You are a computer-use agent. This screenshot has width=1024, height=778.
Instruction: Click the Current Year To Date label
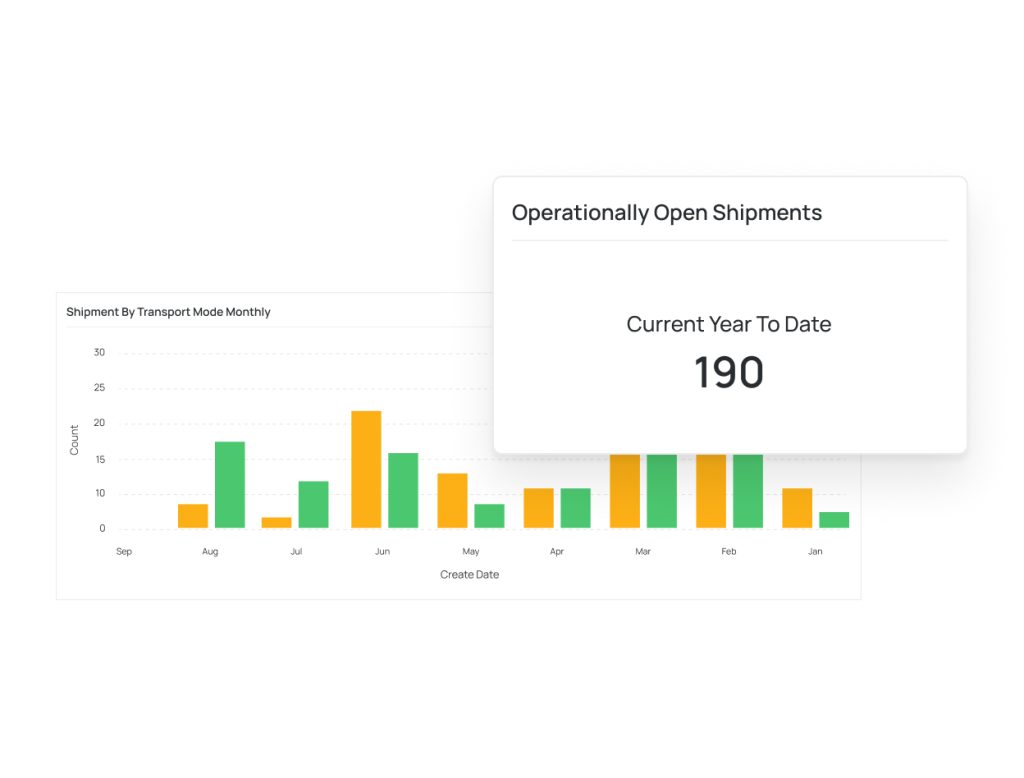click(728, 324)
